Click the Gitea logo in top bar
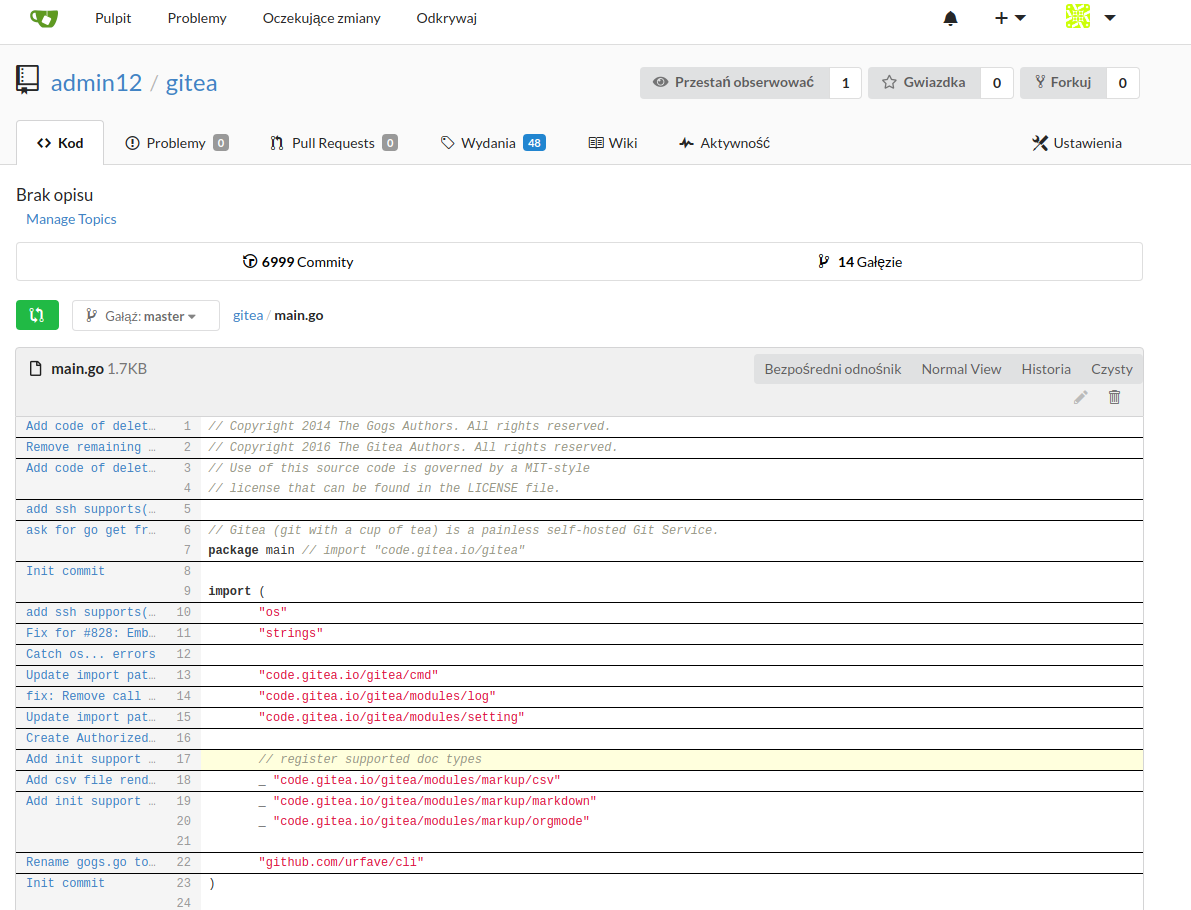Viewport: 1191px width, 910px height. click(44, 18)
